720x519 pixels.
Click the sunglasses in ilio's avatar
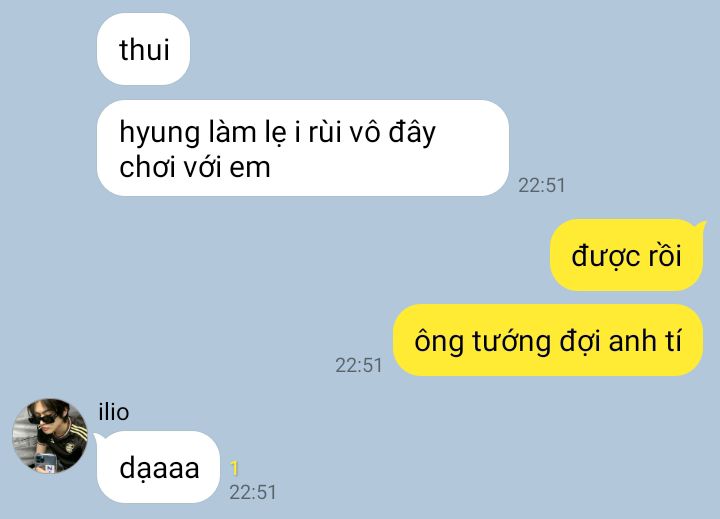point(43,418)
